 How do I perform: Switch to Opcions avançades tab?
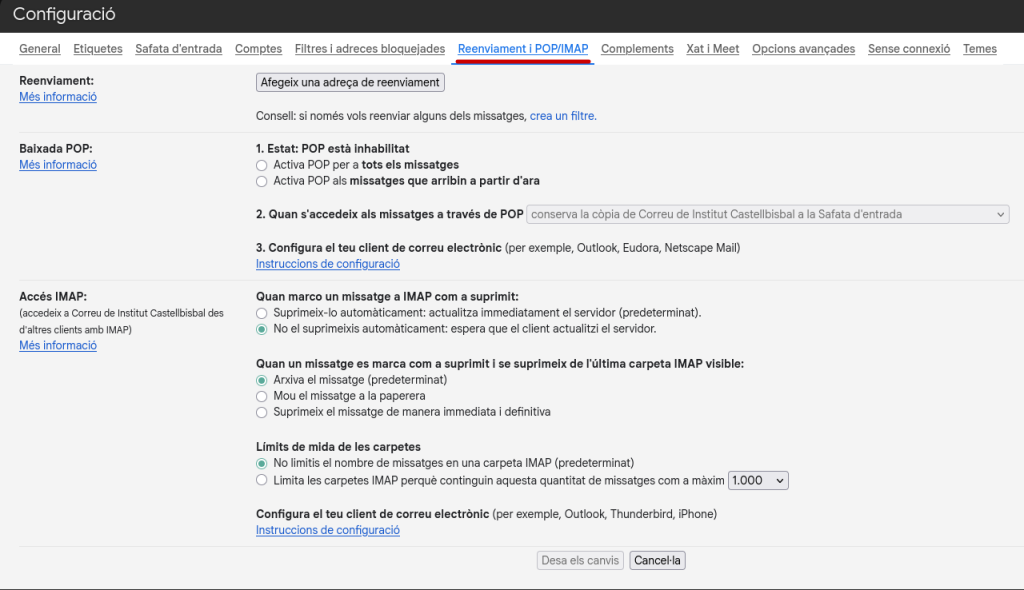(803, 49)
